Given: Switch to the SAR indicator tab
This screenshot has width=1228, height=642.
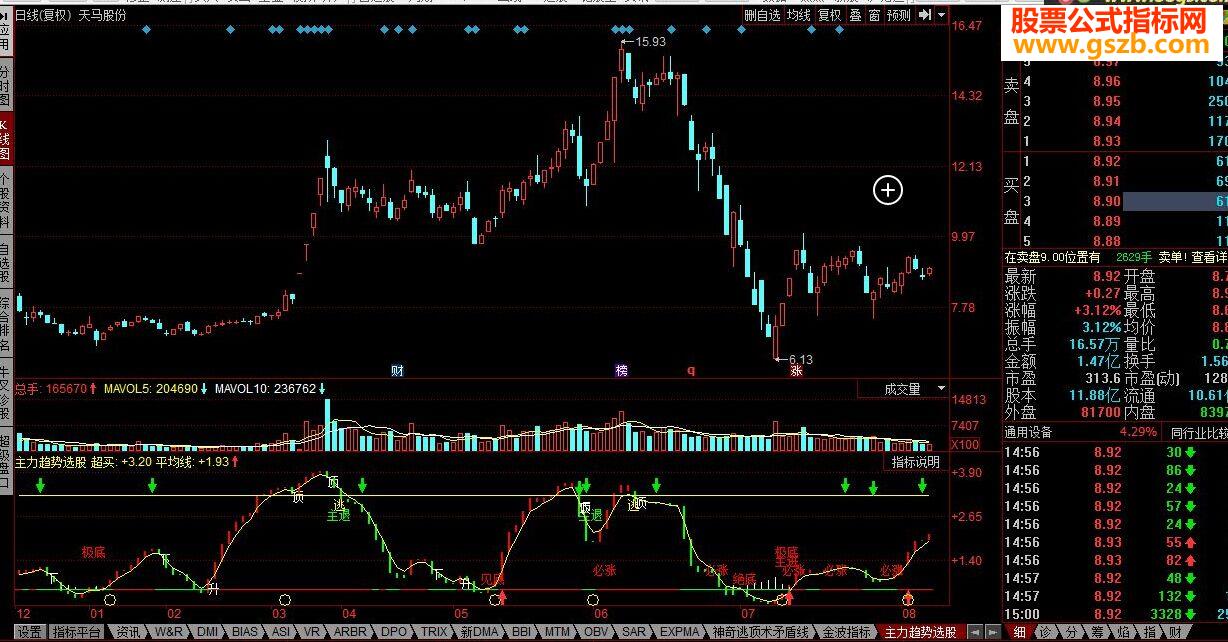Looking at the screenshot, I should click(x=634, y=633).
